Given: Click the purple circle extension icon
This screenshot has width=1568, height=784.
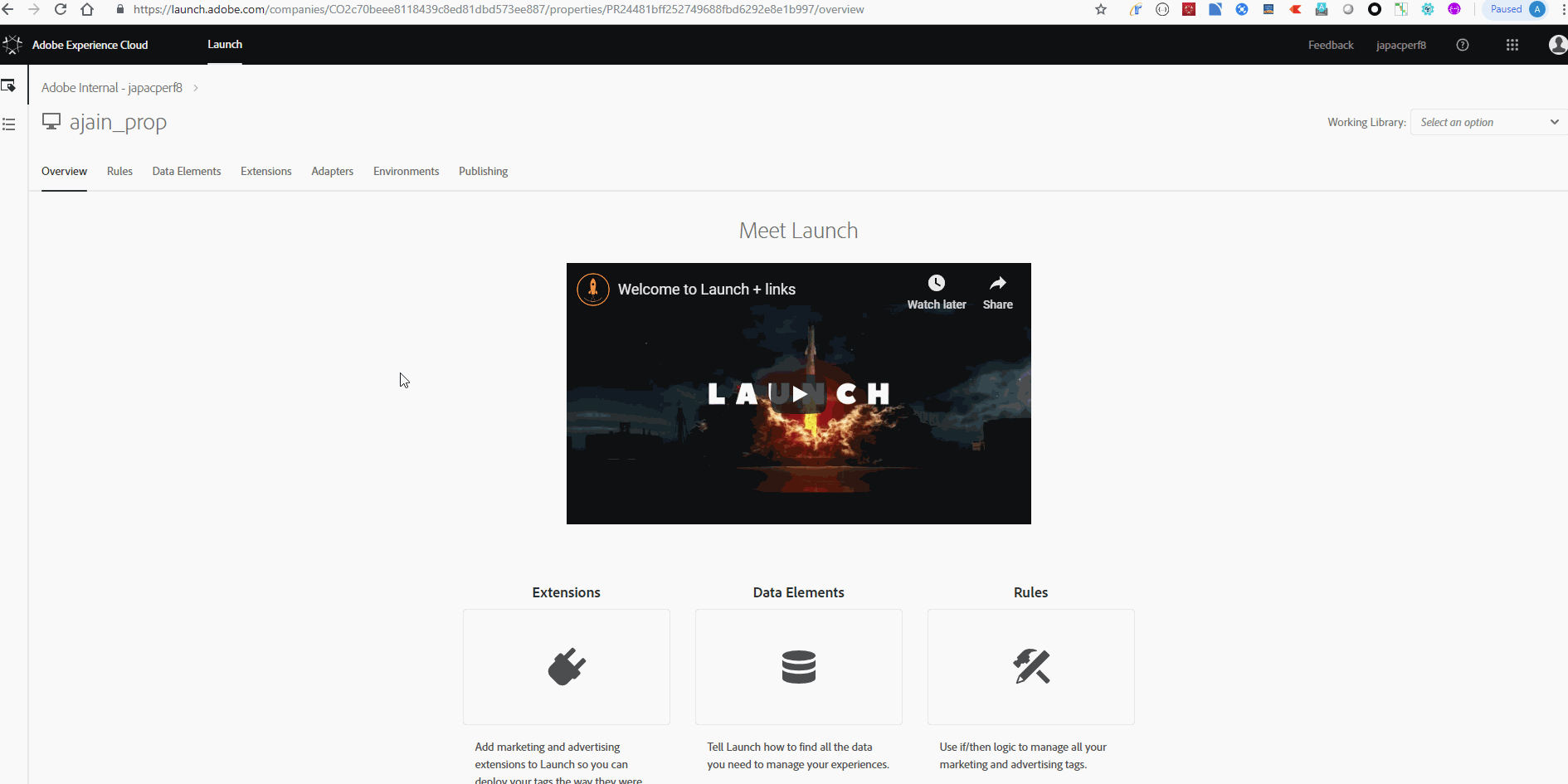Looking at the screenshot, I should coord(1454,10).
